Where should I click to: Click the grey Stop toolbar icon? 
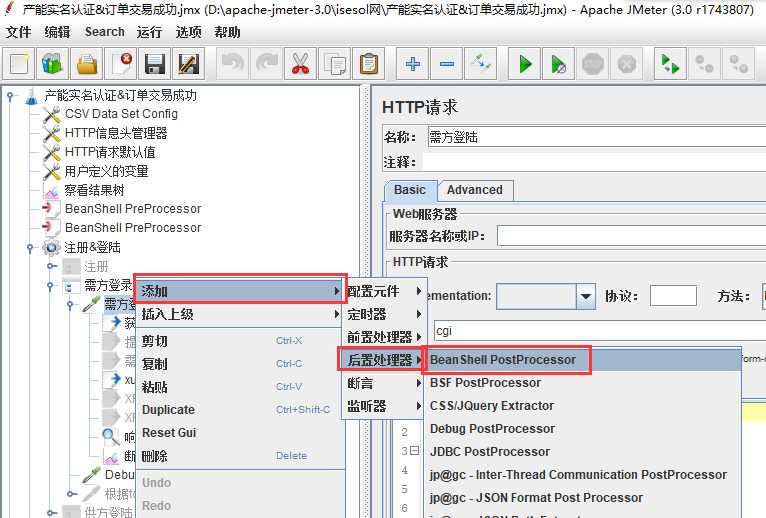point(593,64)
